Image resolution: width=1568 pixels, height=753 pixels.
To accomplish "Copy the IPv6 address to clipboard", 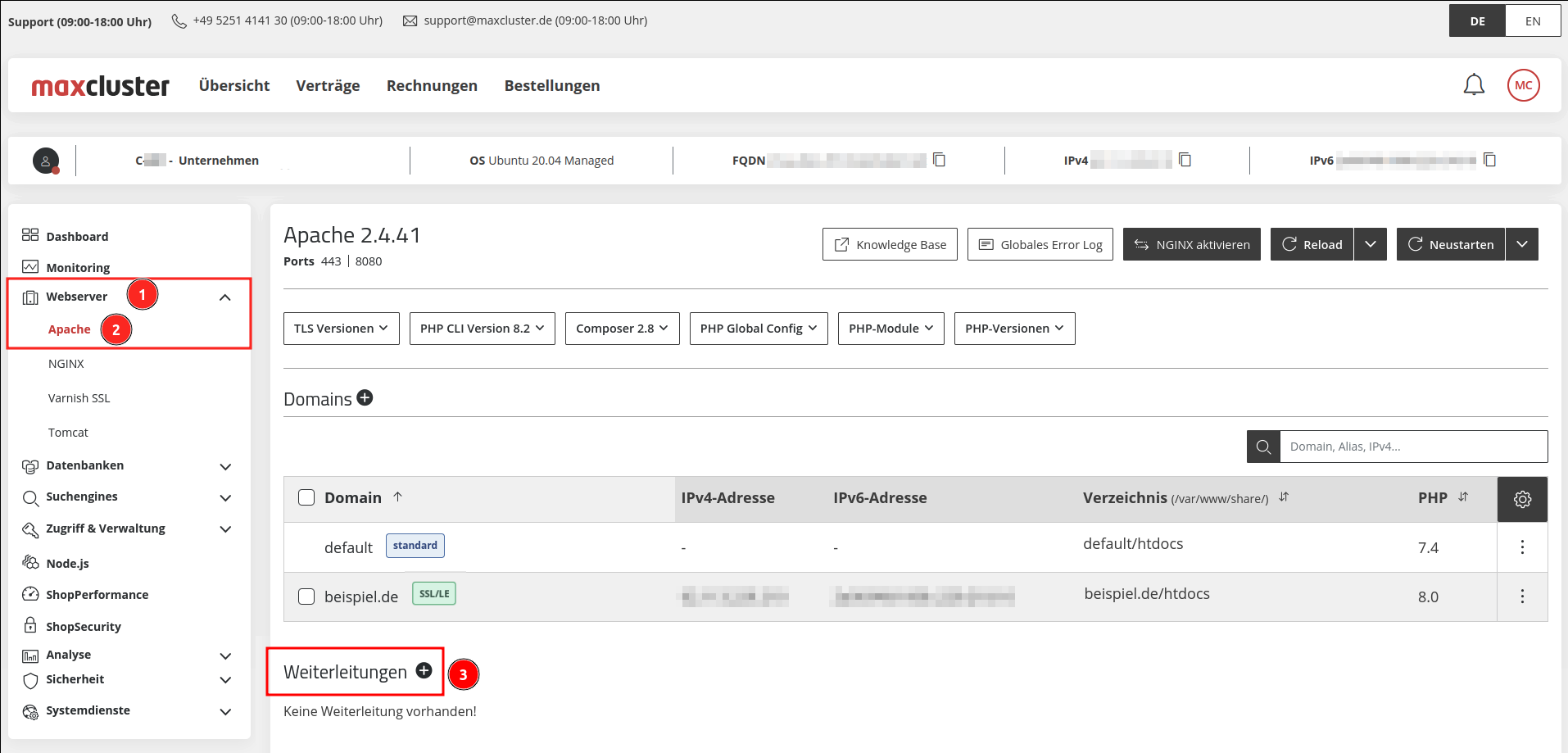I will [x=1489, y=160].
